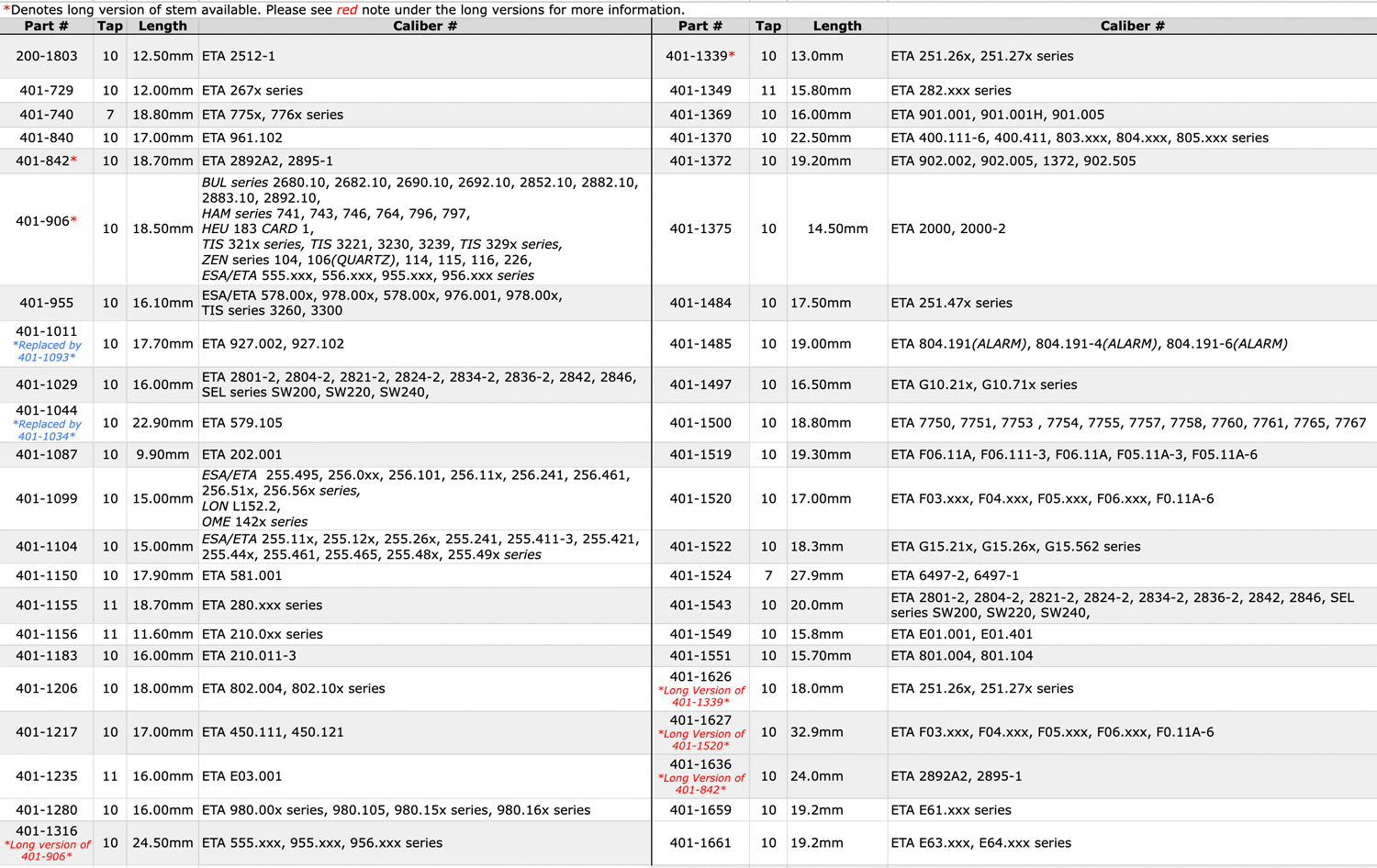The width and height of the screenshot is (1377, 868).
Task: Select part number 401-1484
Action: click(x=700, y=303)
